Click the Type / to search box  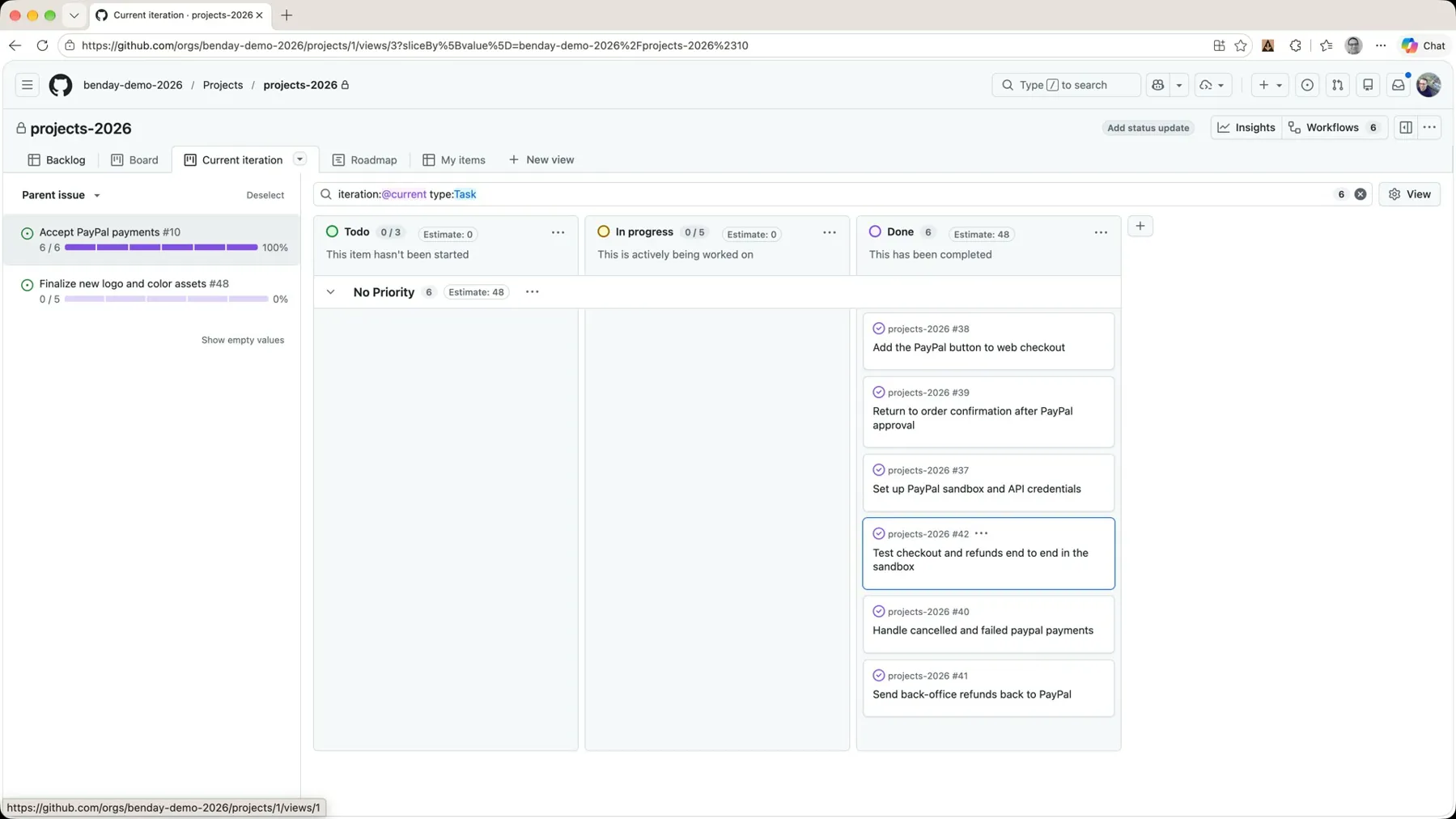[x=1066, y=85]
